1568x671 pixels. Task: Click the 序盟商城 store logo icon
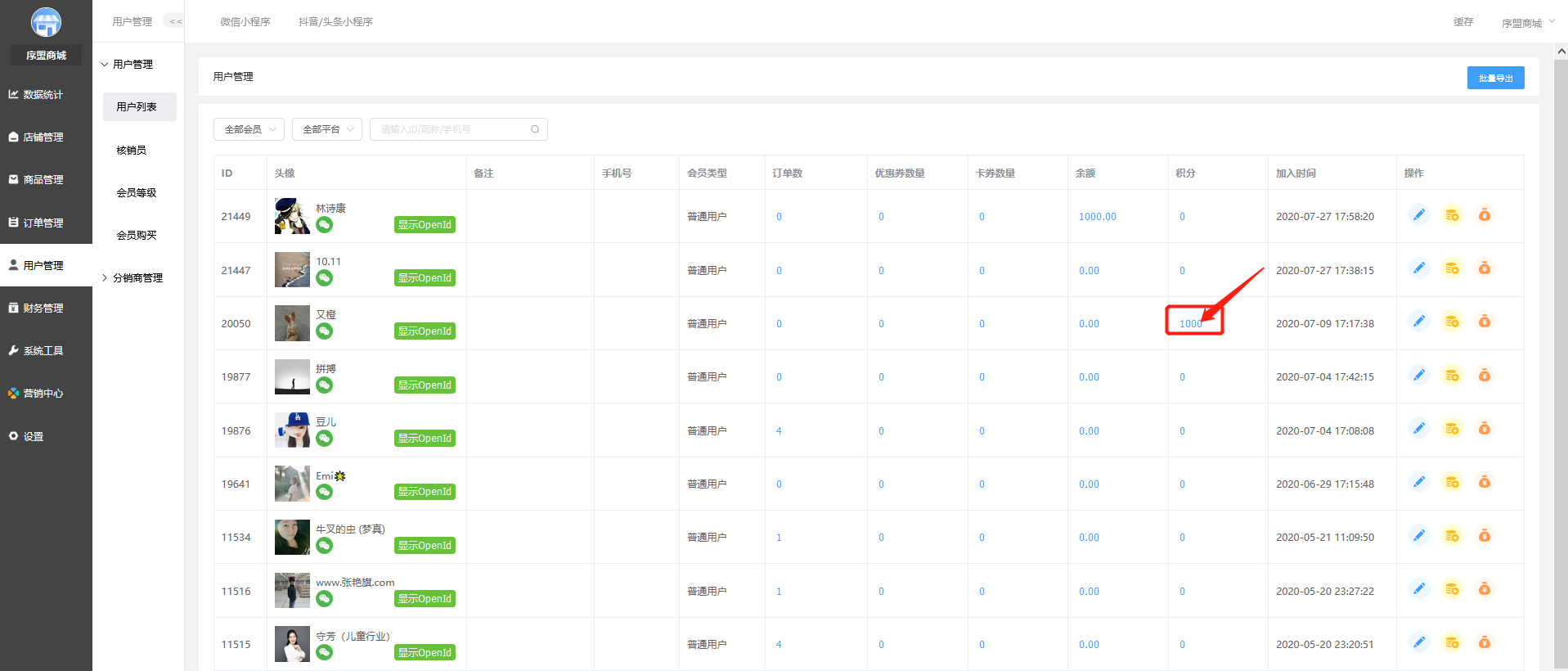46,22
